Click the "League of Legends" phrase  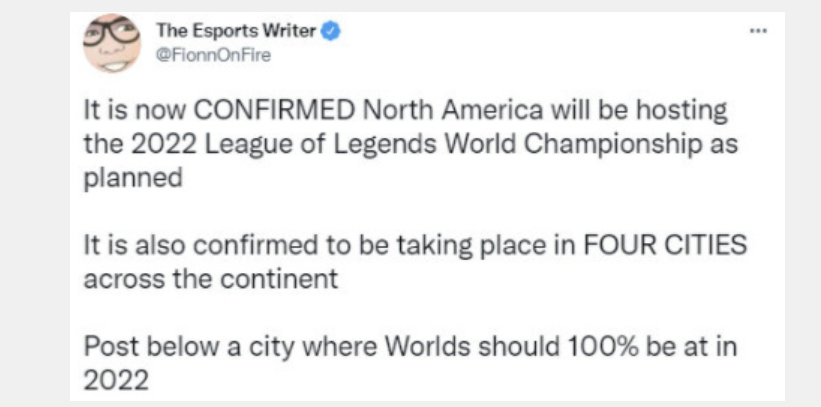tap(321, 145)
